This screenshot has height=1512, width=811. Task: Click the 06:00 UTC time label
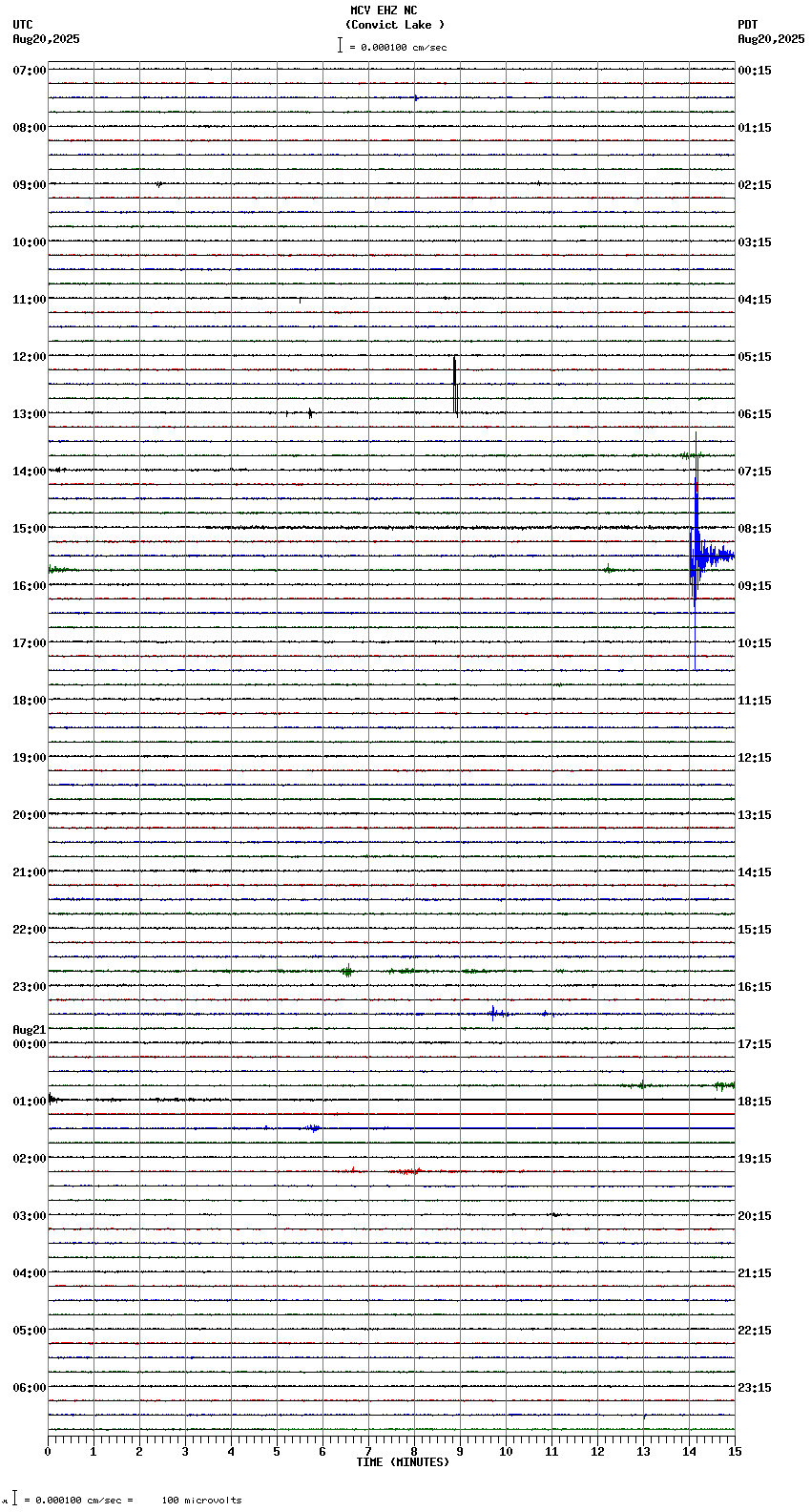click(30, 1388)
